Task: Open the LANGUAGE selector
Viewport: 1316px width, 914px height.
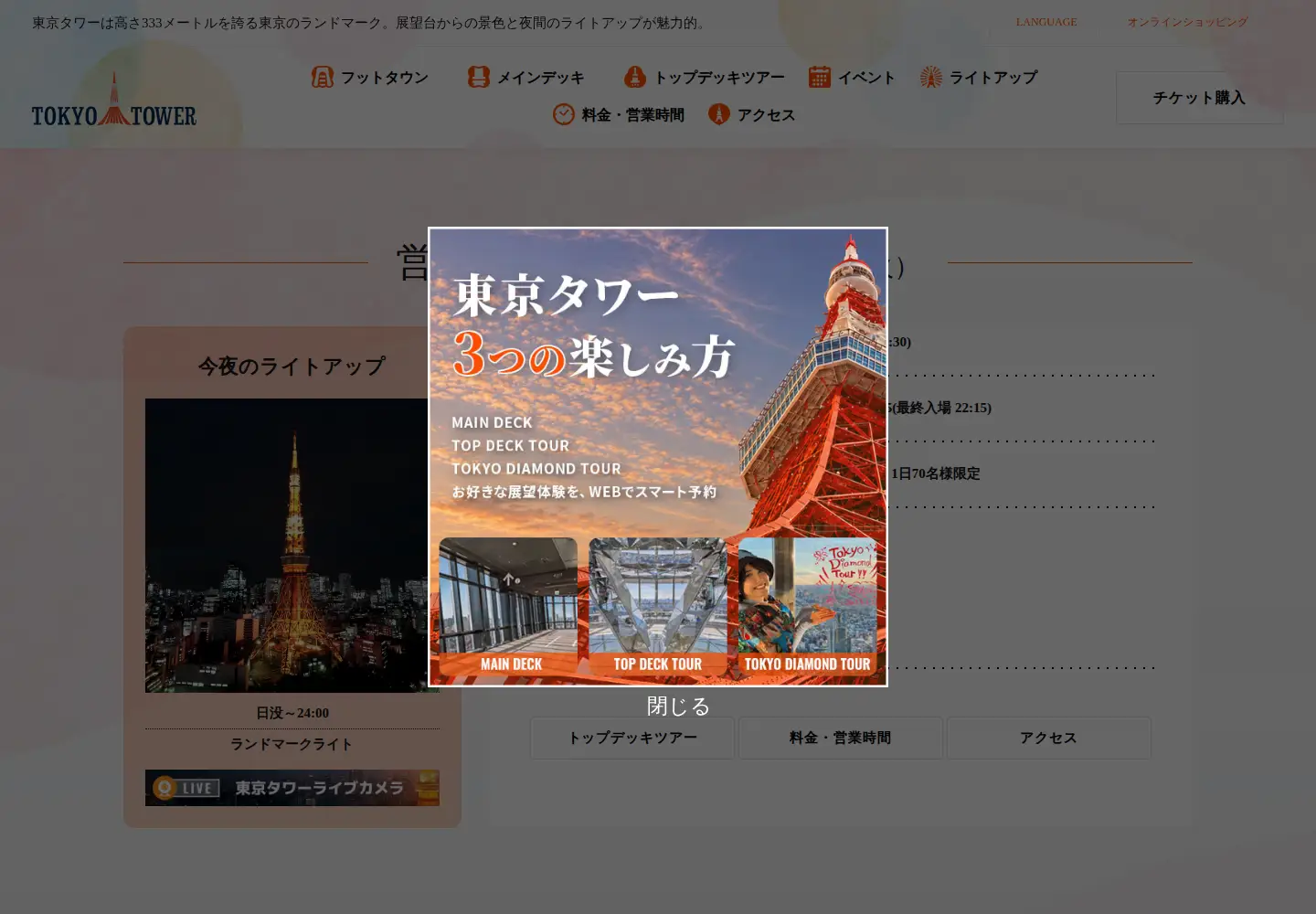Action: point(1046,22)
